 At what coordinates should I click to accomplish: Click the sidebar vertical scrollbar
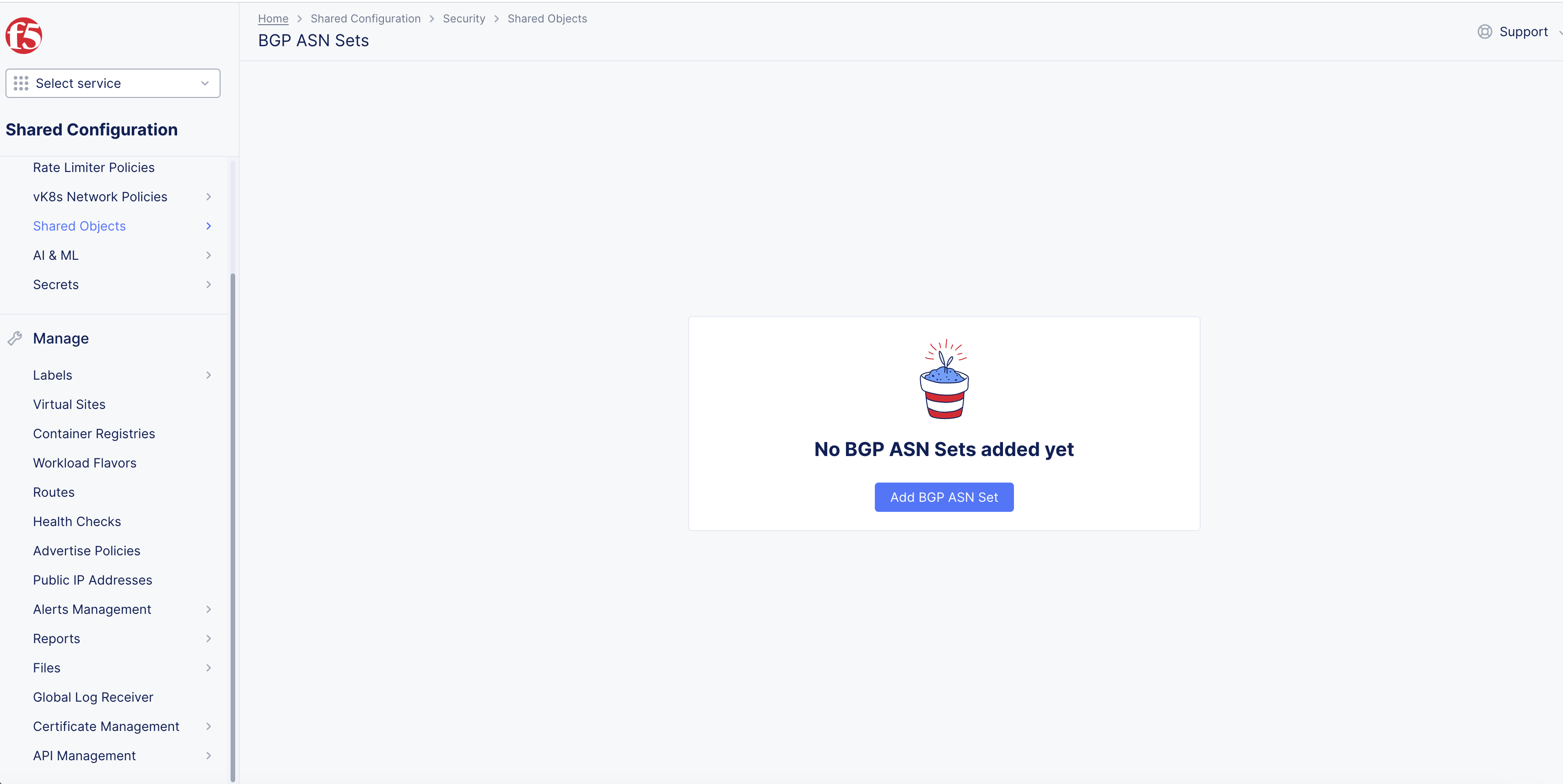[232, 527]
